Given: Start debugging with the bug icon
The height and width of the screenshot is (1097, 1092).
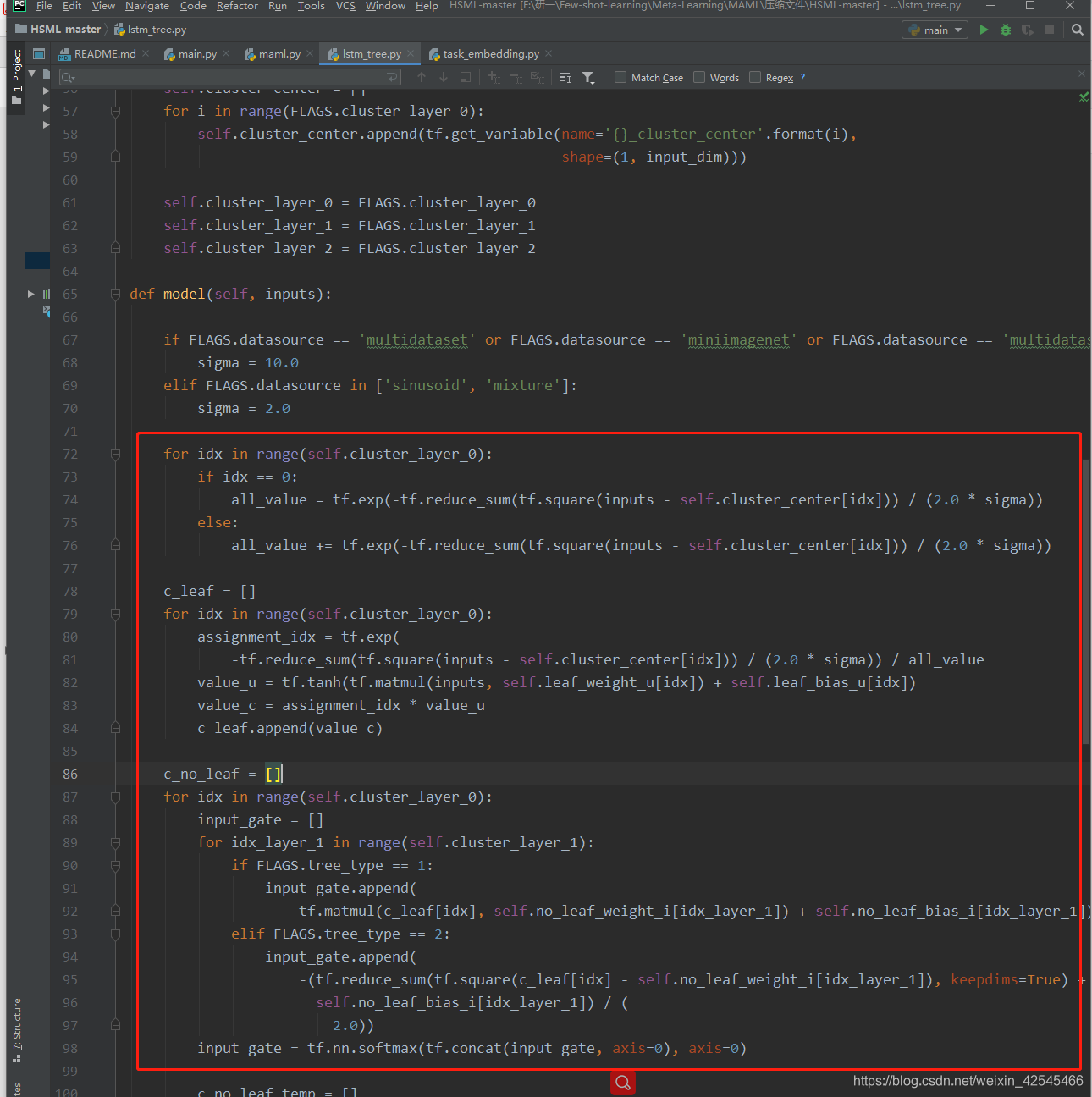Looking at the screenshot, I should click(1006, 30).
